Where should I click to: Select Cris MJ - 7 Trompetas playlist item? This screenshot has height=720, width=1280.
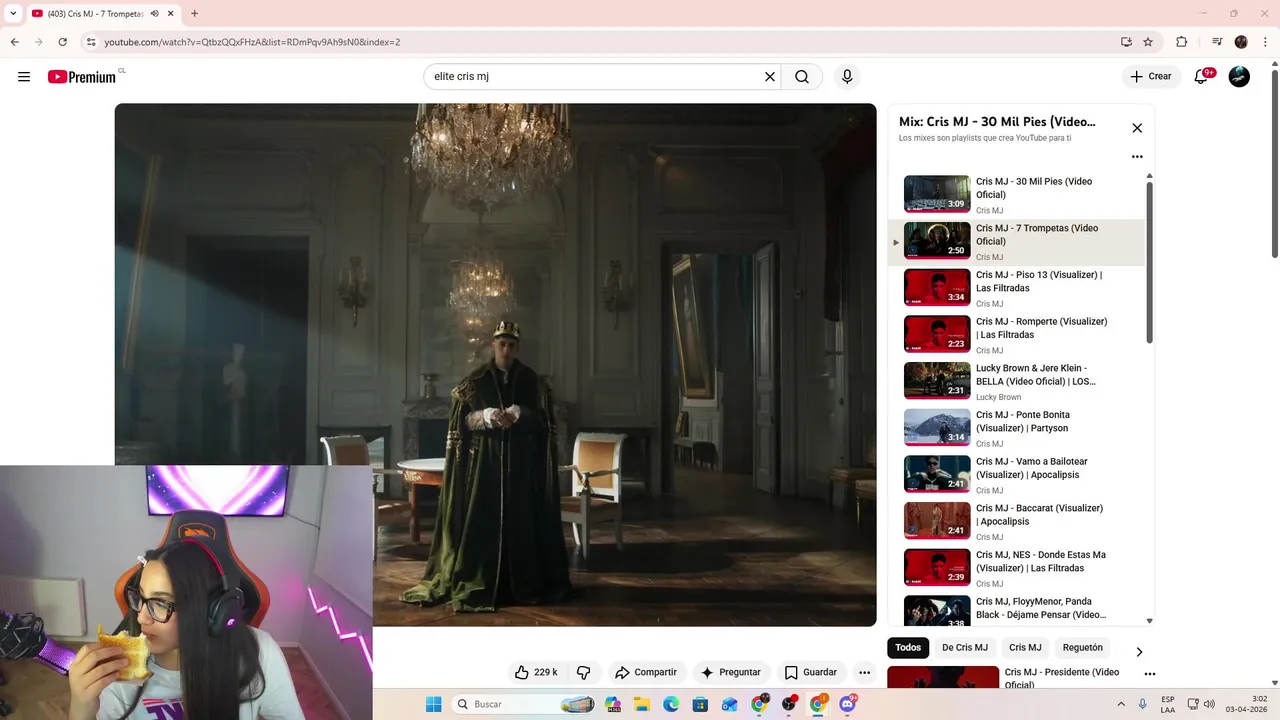tap(1015, 242)
